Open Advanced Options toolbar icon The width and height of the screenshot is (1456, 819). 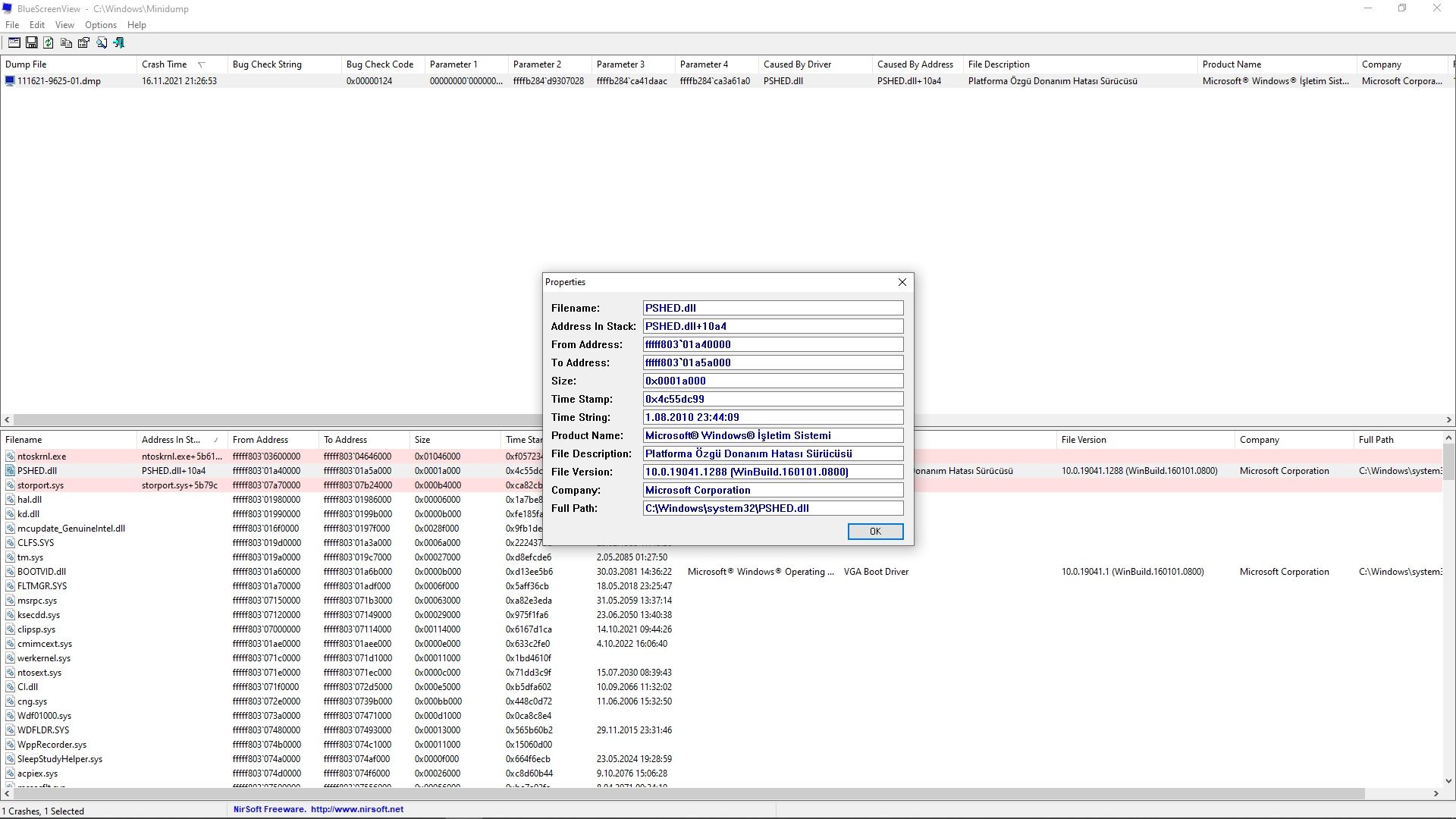pos(14,43)
